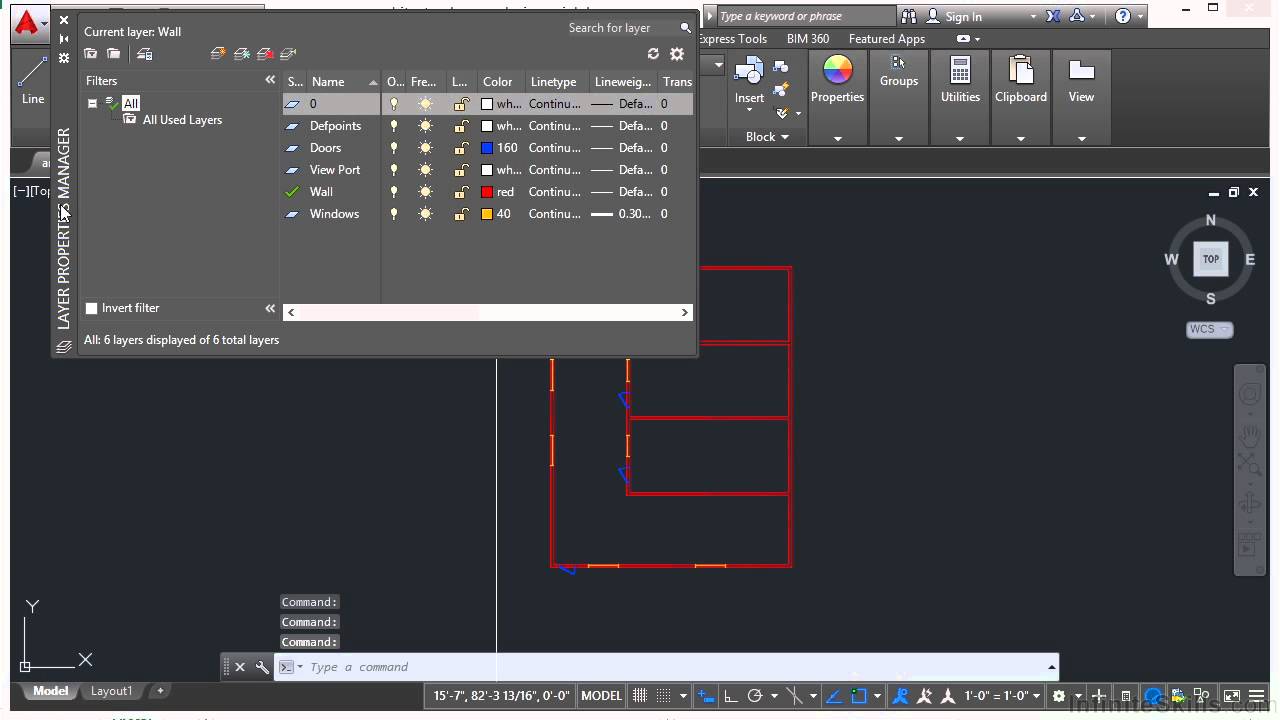Toggle polar tracking in status bar
Screen dimensions: 1280x720
coord(755,696)
